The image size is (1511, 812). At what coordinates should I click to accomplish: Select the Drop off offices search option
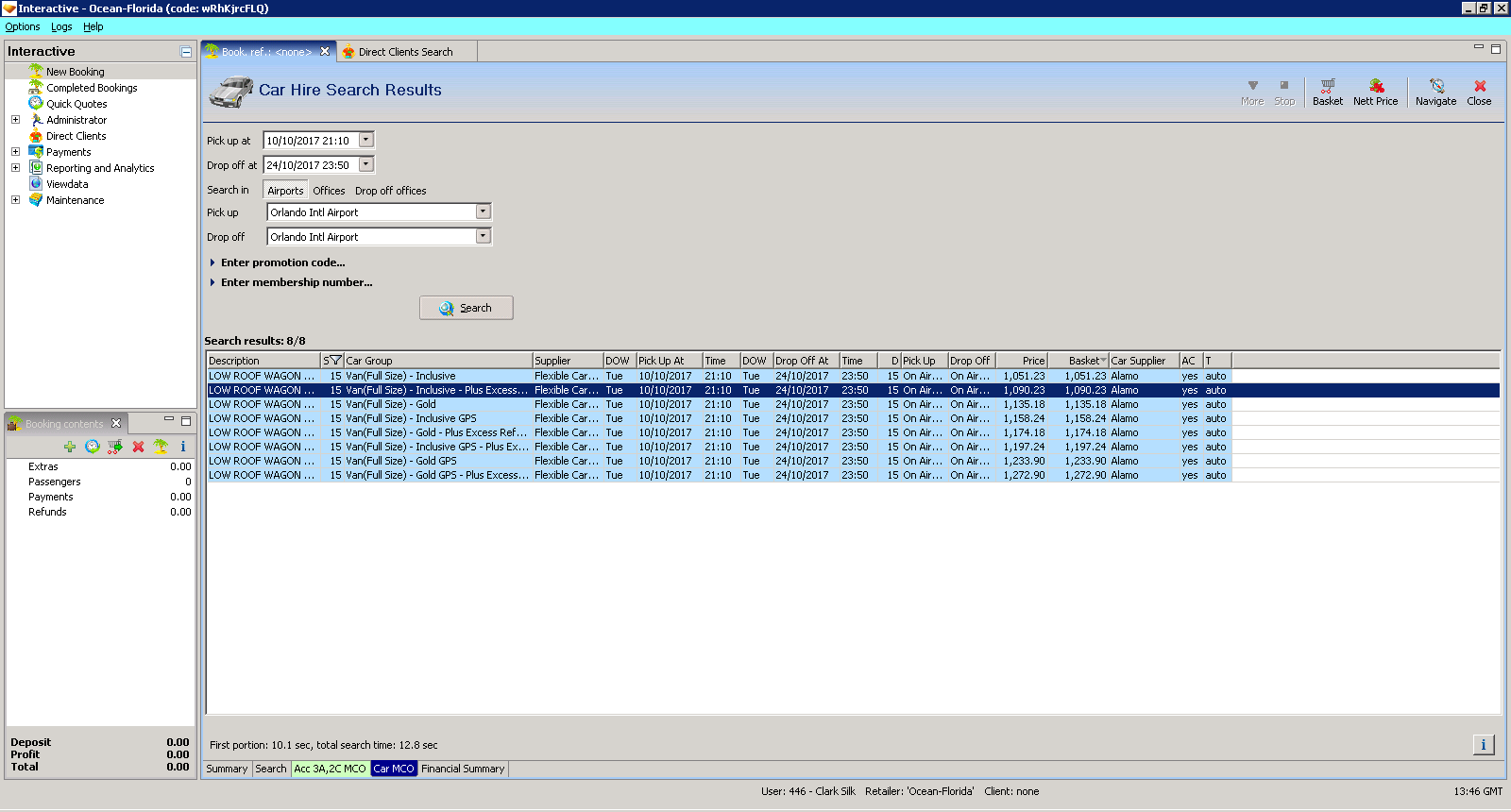pos(390,191)
